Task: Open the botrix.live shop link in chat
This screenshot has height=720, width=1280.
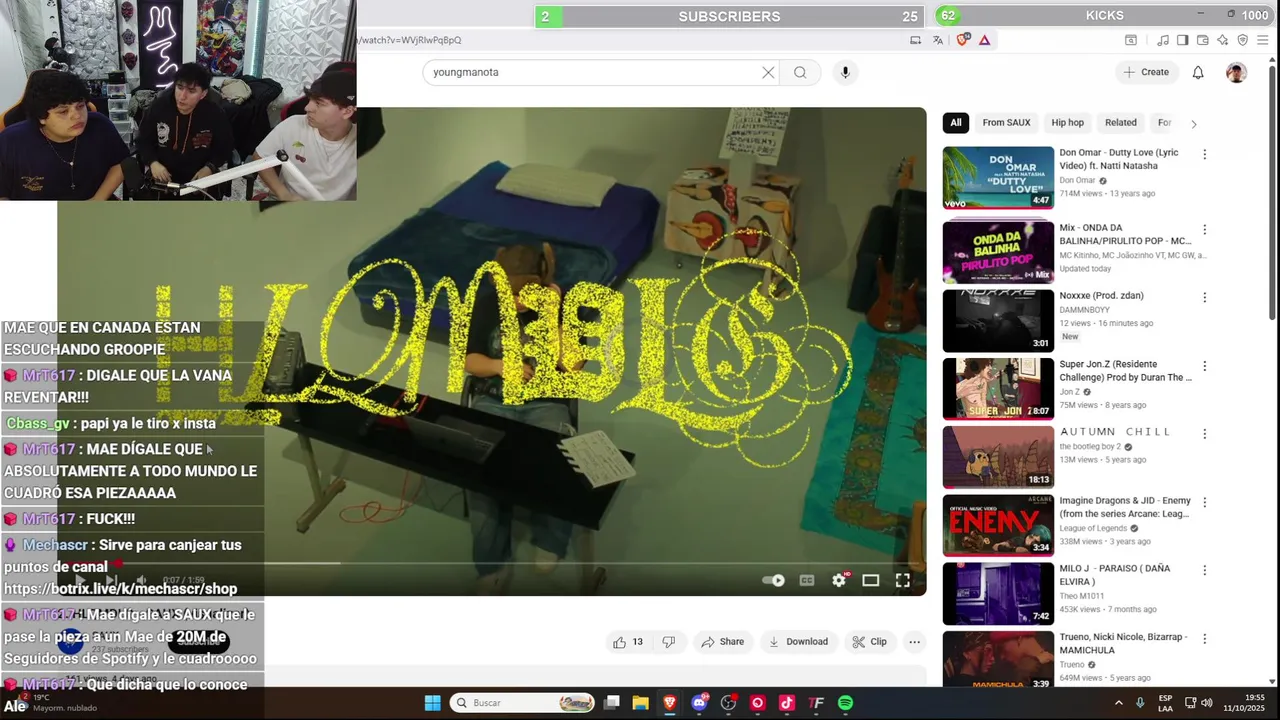Action: [x=120, y=589]
